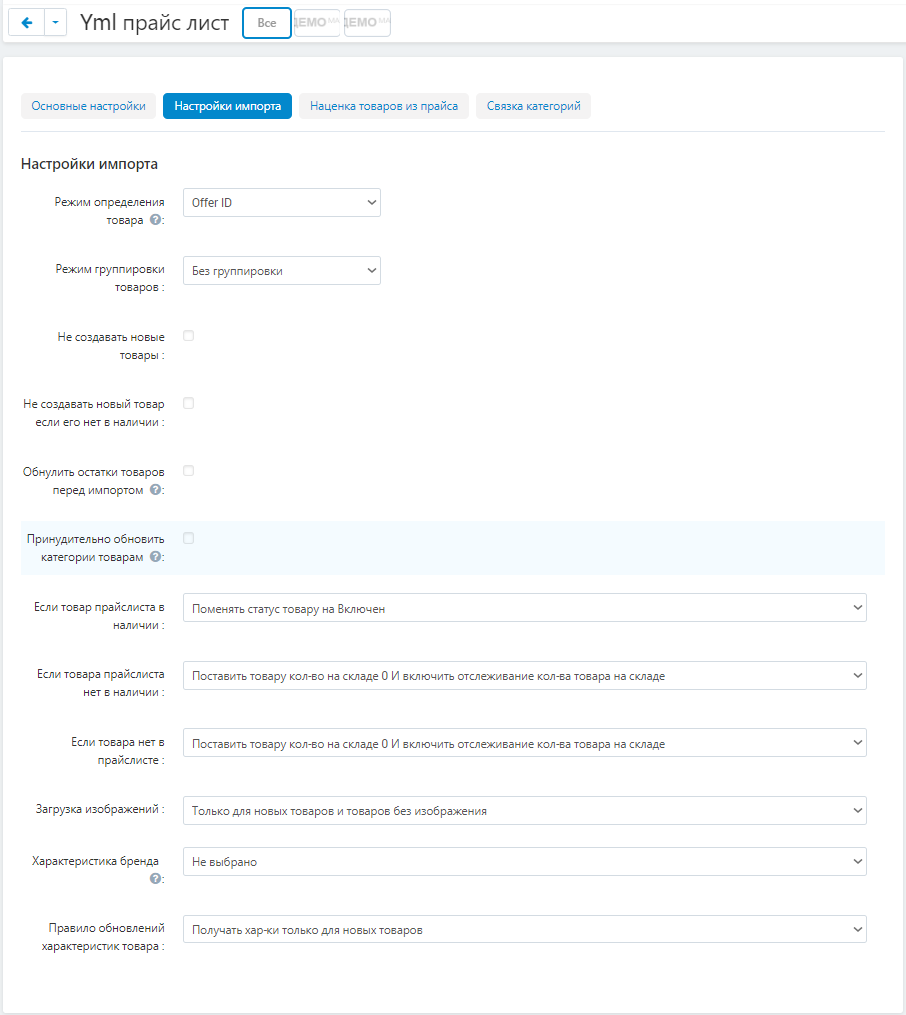906x1015 pixels.
Task: Open the Offer ID dropdown
Action: (x=281, y=203)
